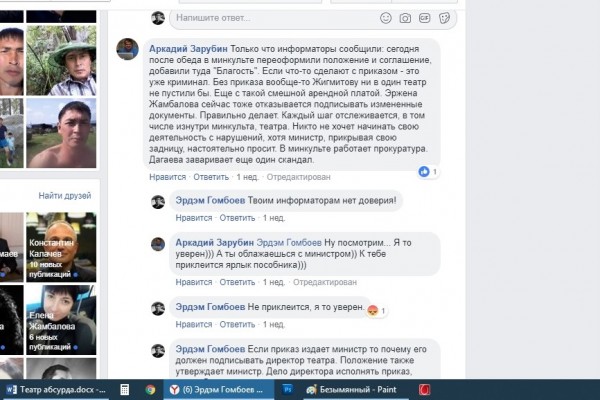Switch to Безымянный - Paint window

tap(351, 390)
